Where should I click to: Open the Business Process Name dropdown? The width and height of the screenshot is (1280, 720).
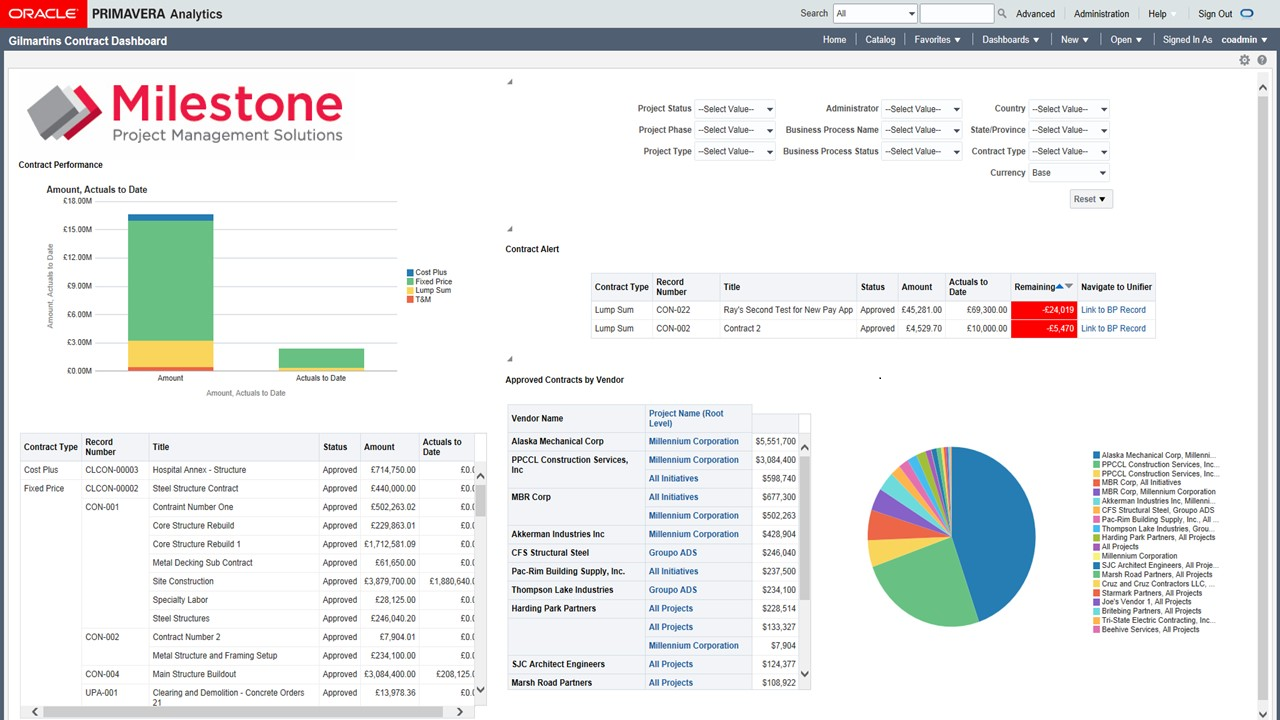click(x=922, y=130)
